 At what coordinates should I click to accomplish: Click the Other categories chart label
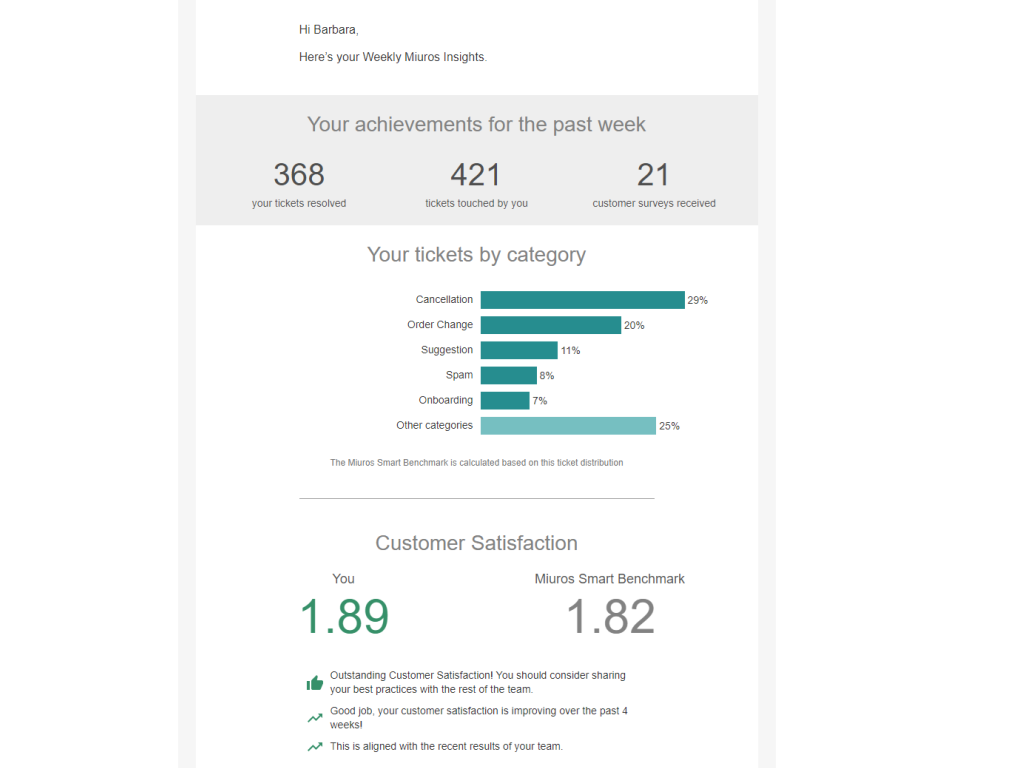click(x=434, y=426)
